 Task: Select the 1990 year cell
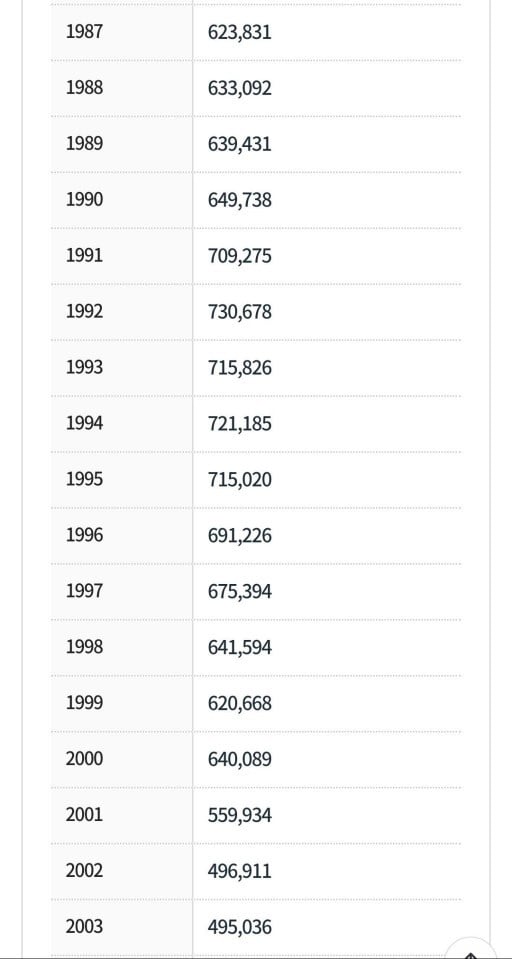[x=122, y=200]
